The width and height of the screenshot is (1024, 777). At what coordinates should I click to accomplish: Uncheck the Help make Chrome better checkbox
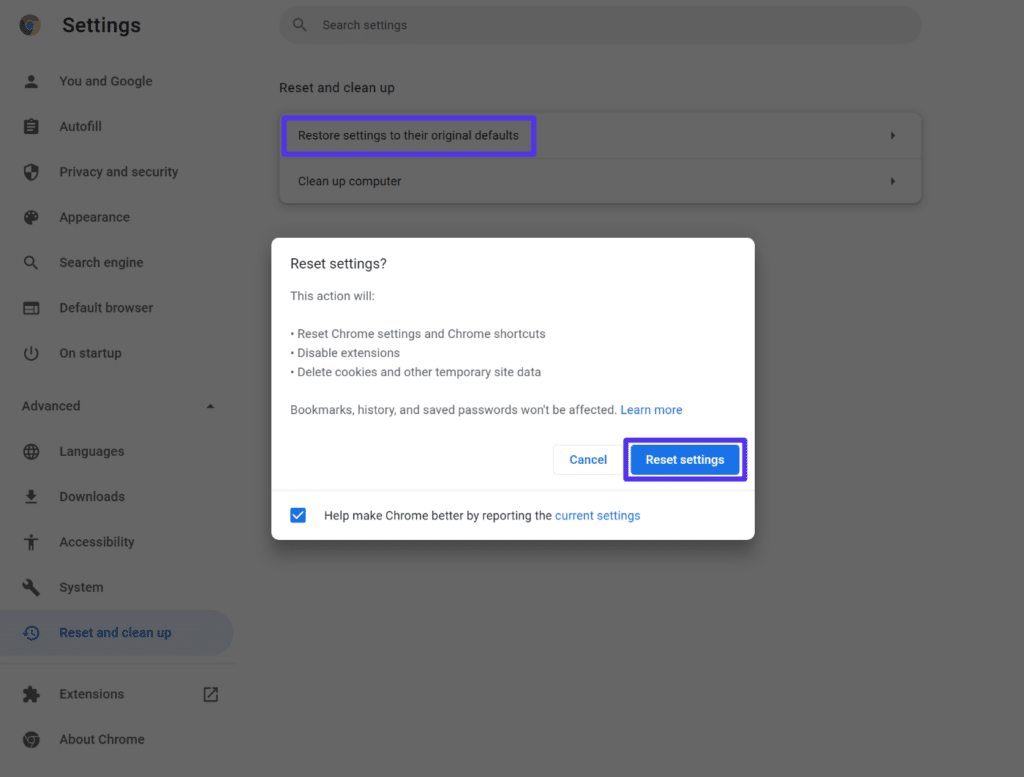point(298,514)
